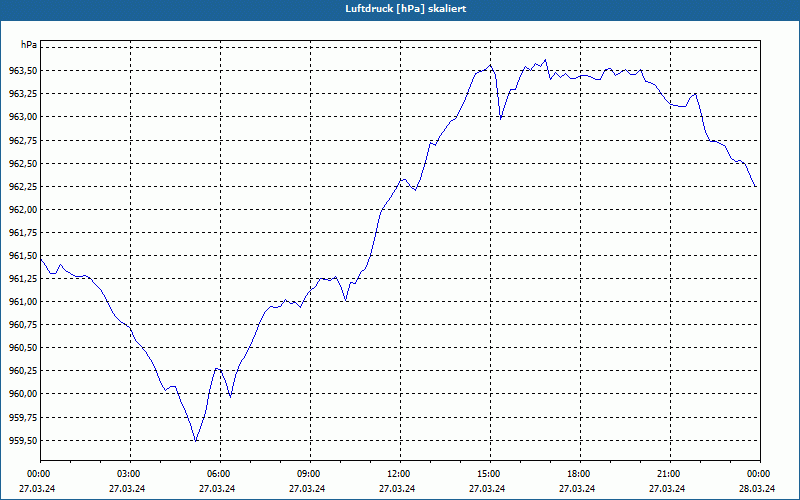Click the 962,75 y-axis value
Viewport: 800px width, 500px height.
coord(23,140)
